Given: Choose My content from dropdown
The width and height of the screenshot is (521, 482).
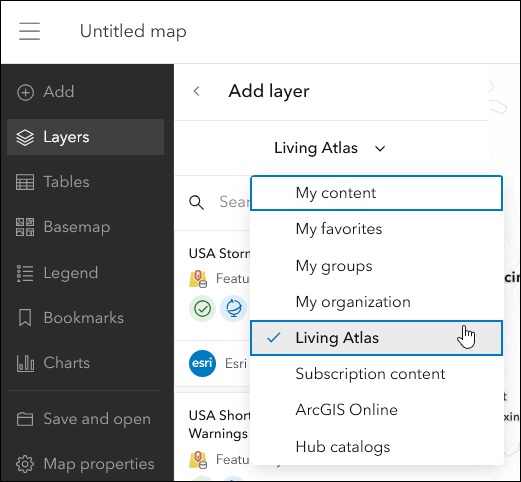Looking at the screenshot, I should (x=376, y=193).
